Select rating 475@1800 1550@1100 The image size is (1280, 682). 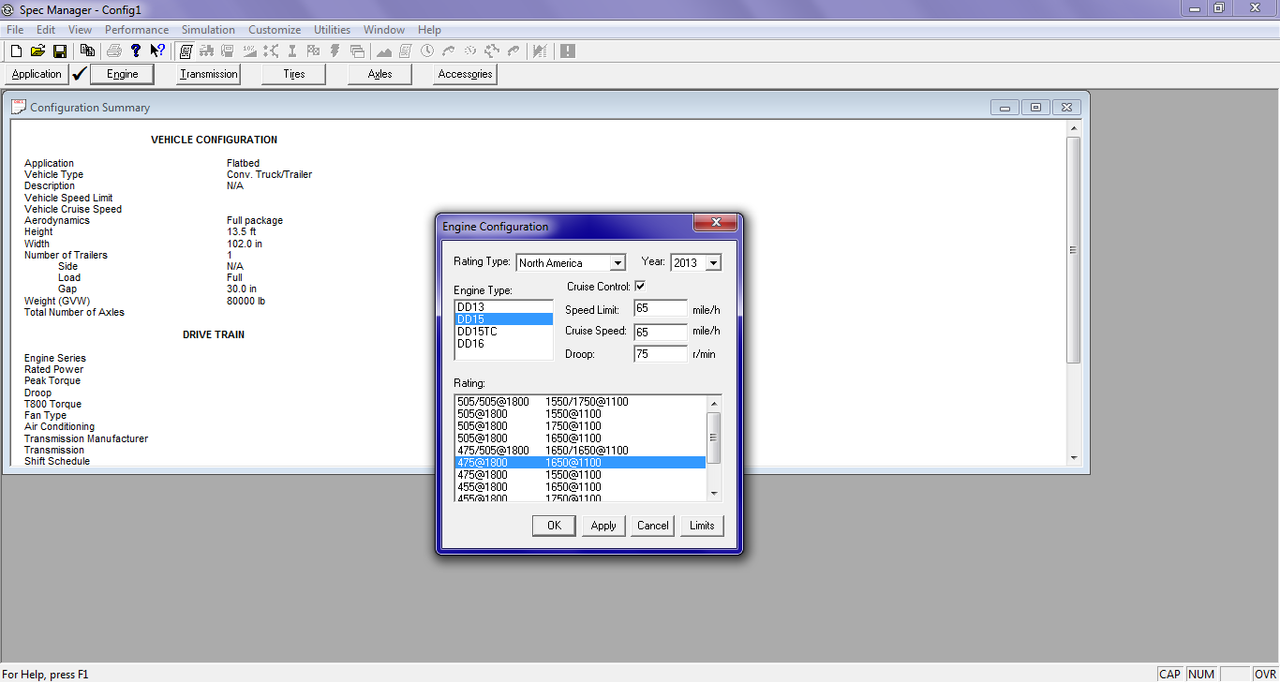coord(580,475)
